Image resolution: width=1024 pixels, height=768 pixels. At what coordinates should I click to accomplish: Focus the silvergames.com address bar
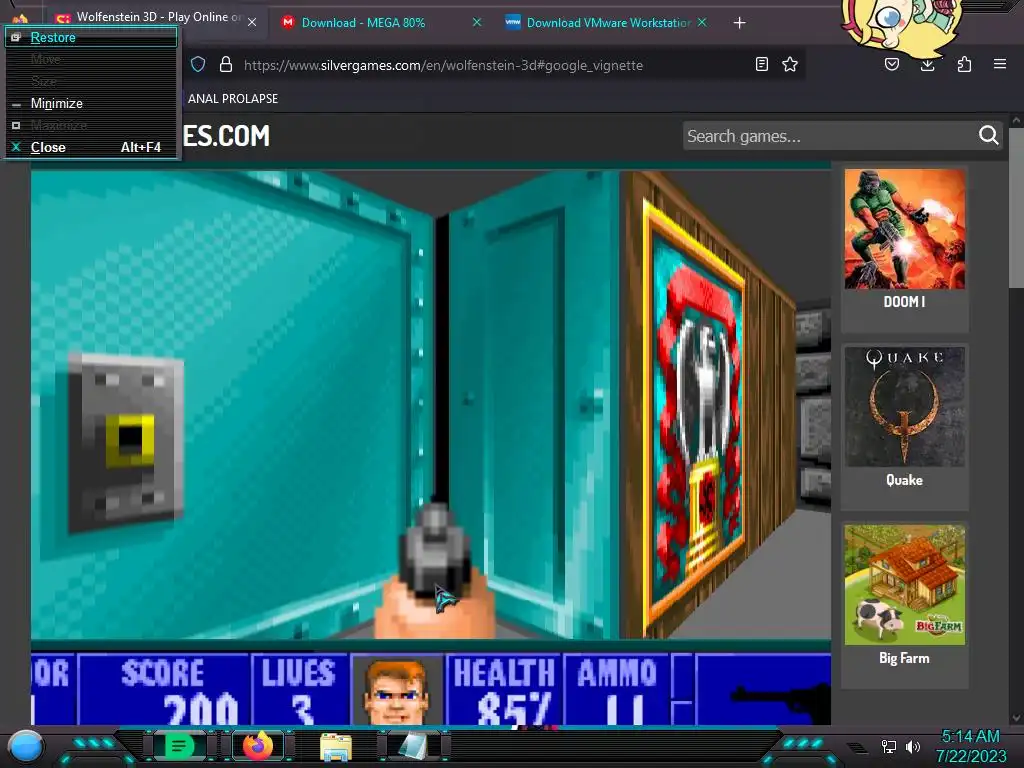coord(443,65)
